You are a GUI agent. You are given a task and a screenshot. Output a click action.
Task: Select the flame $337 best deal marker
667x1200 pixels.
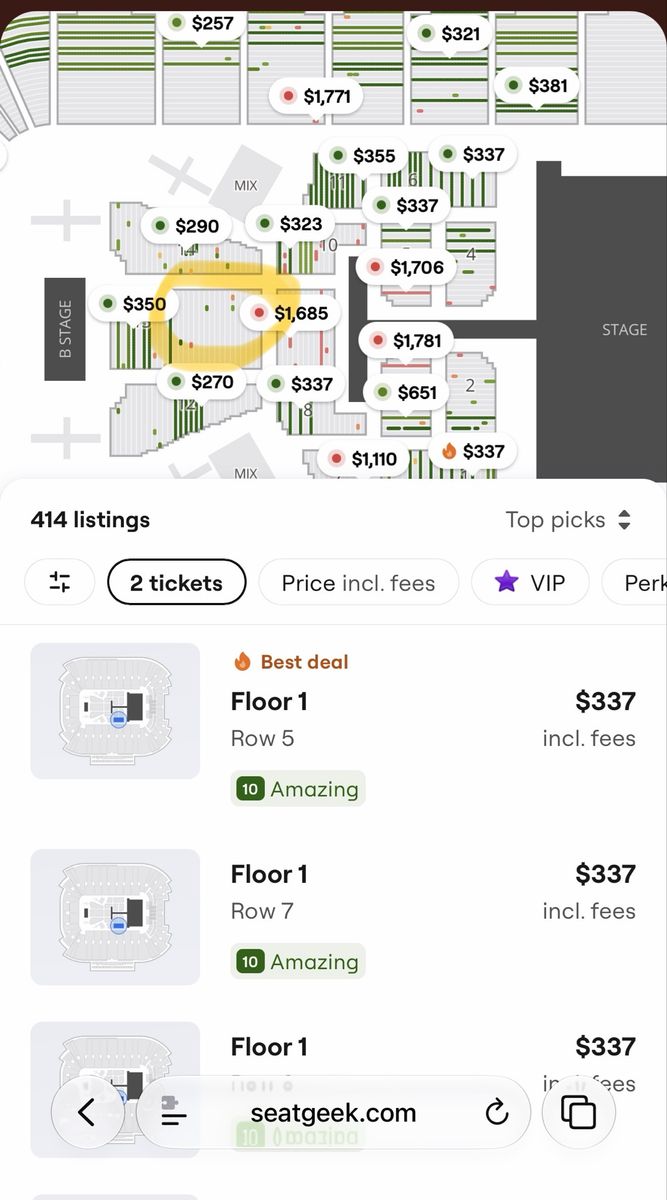tap(474, 451)
